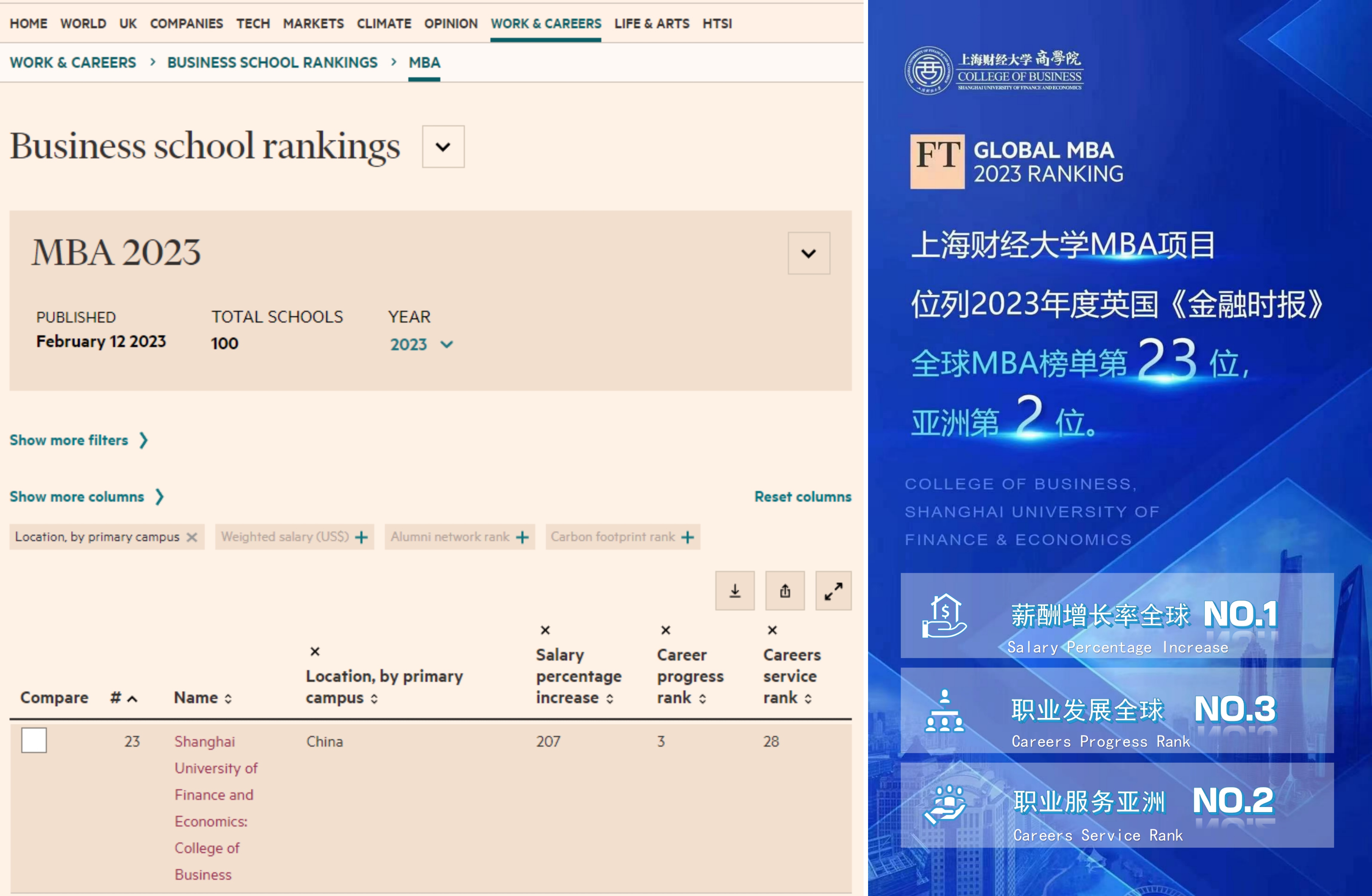Click the careers service rank value 28
Image resolution: width=1372 pixels, height=896 pixels.
tap(771, 741)
